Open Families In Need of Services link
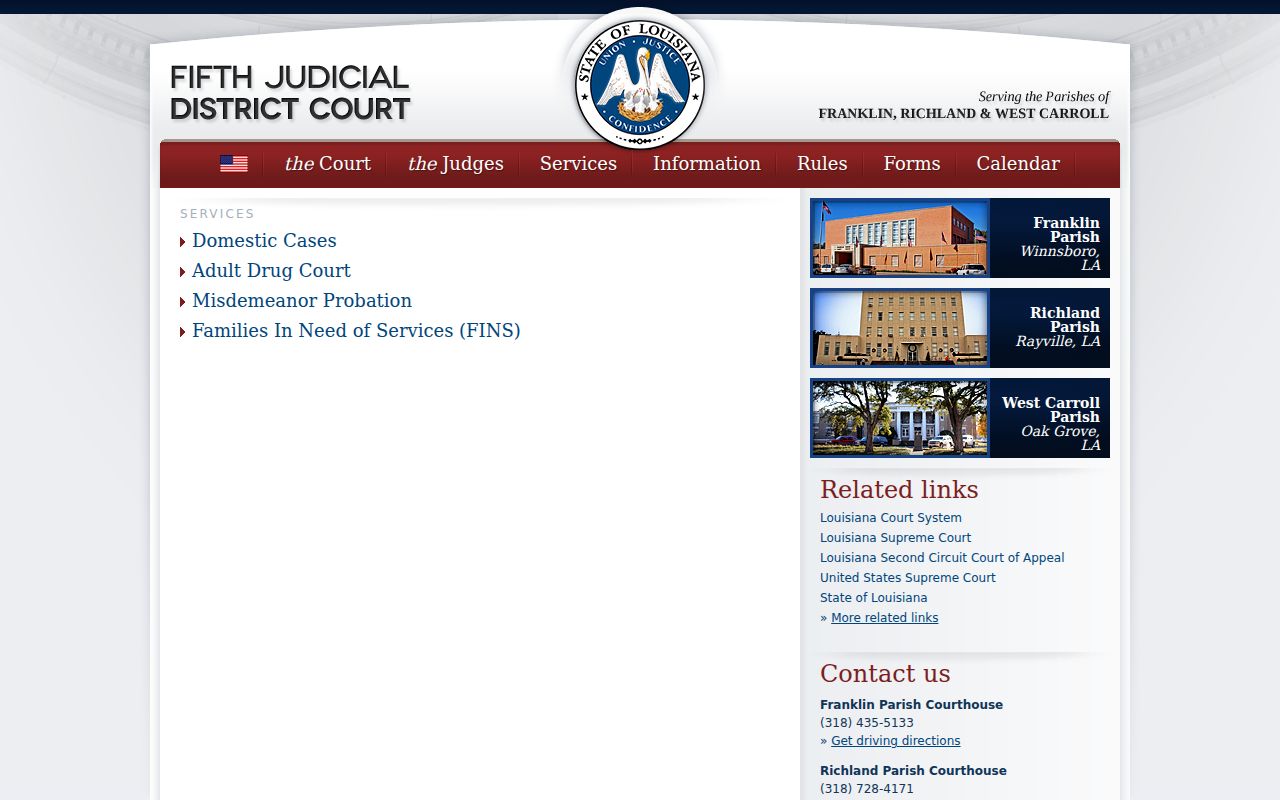1280x800 pixels. pyautogui.click(x=356, y=331)
